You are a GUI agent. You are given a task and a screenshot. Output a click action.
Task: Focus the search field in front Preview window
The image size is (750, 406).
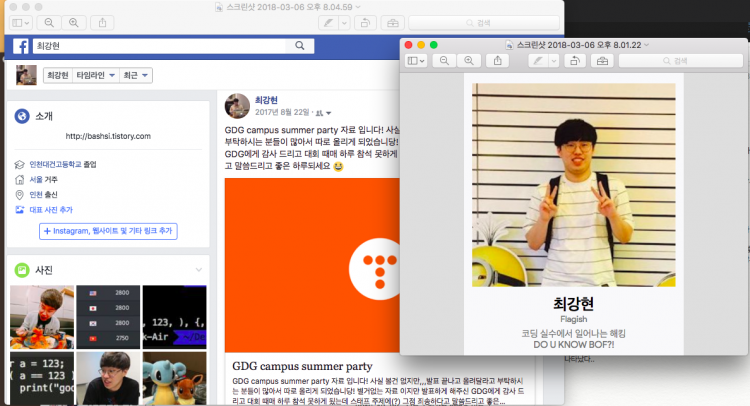[x=681, y=61]
